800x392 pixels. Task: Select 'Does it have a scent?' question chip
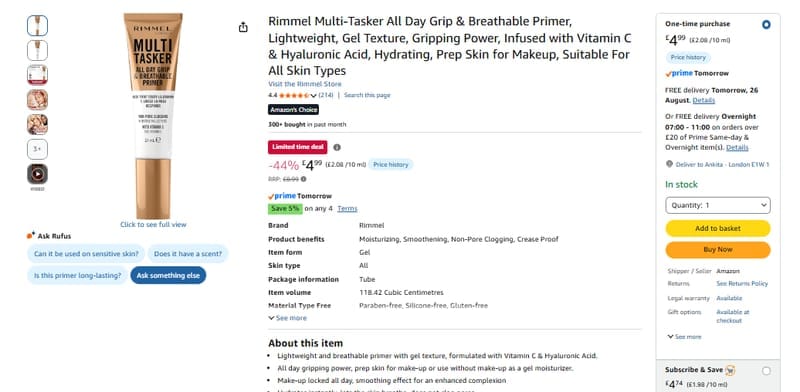point(188,254)
